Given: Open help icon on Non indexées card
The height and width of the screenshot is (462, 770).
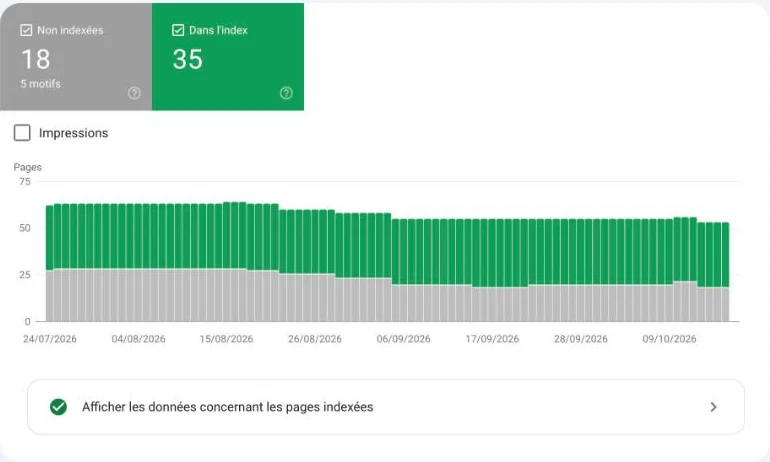Looking at the screenshot, I should point(134,93).
